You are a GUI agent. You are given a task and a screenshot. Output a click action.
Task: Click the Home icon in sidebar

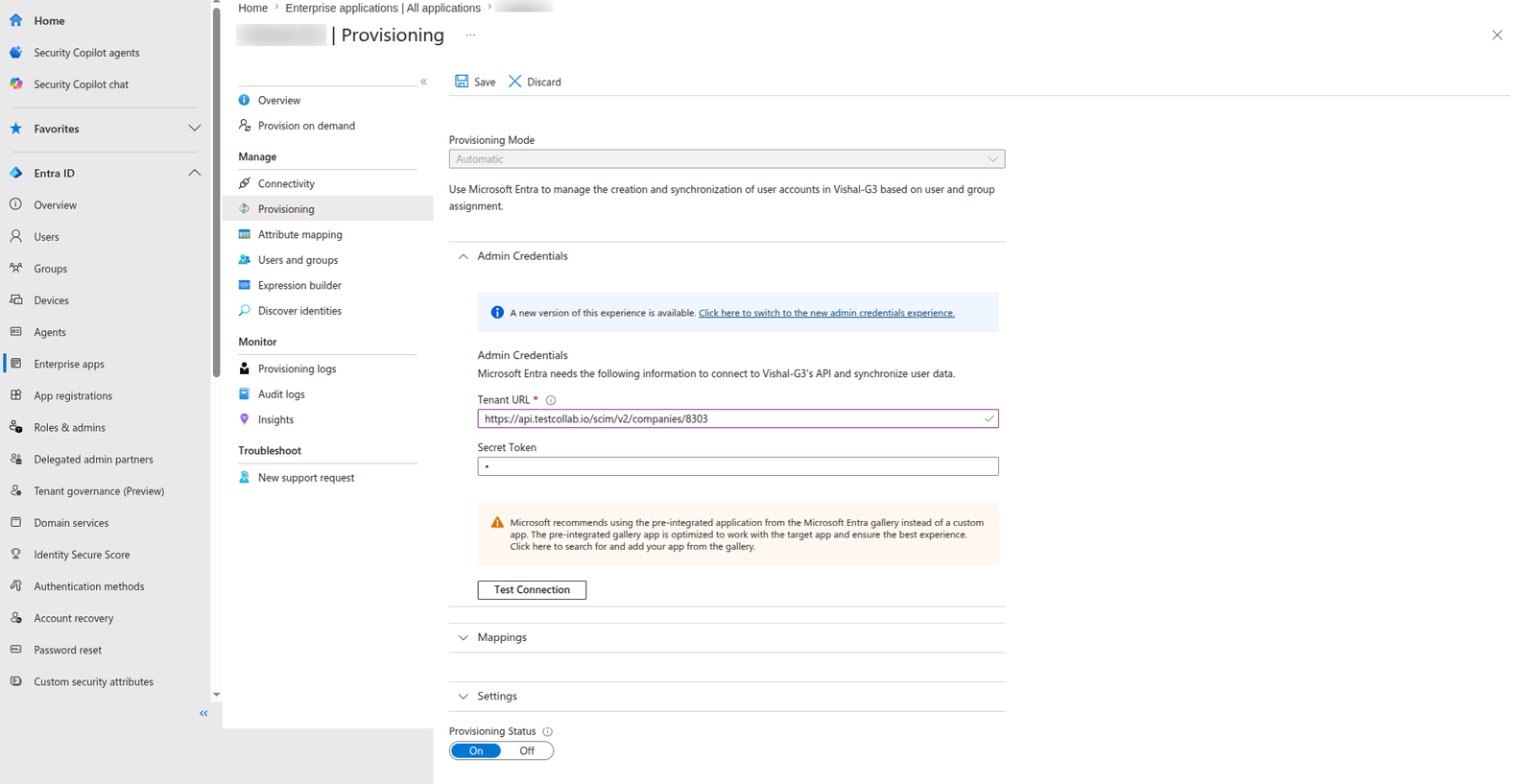coord(16,20)
